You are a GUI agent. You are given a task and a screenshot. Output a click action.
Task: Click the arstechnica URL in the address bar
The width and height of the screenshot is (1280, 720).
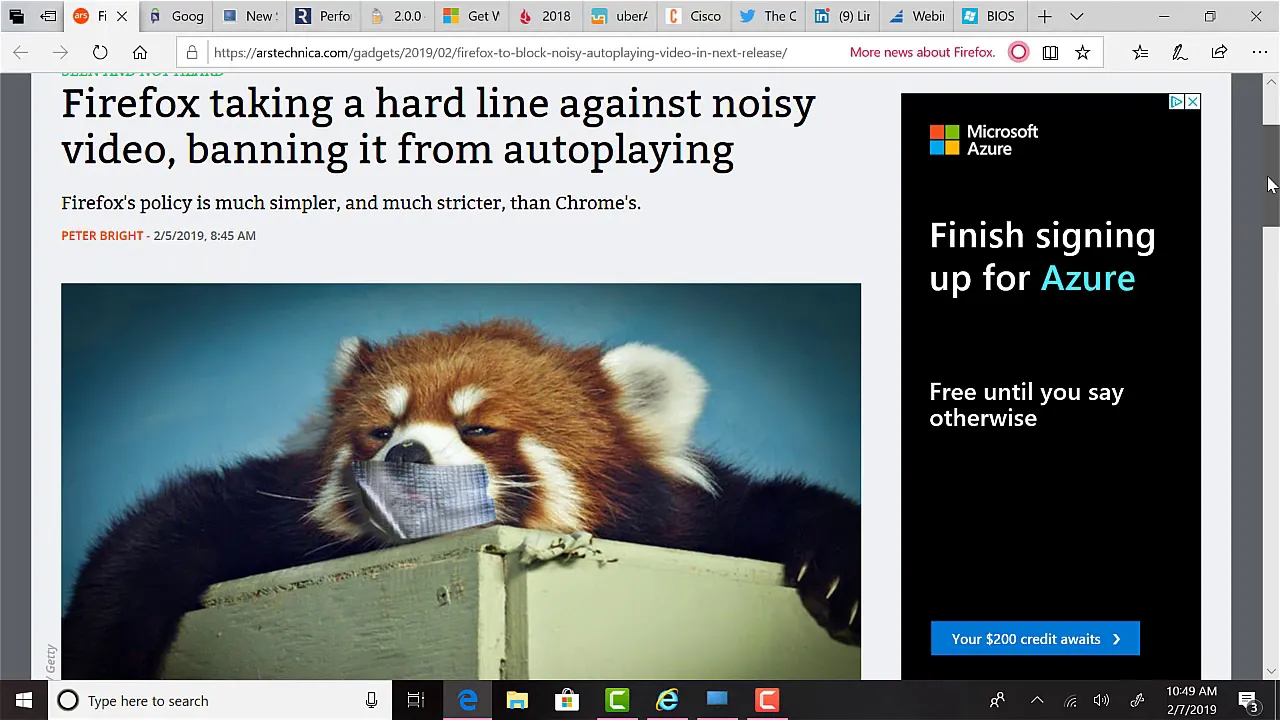(500, 52)
